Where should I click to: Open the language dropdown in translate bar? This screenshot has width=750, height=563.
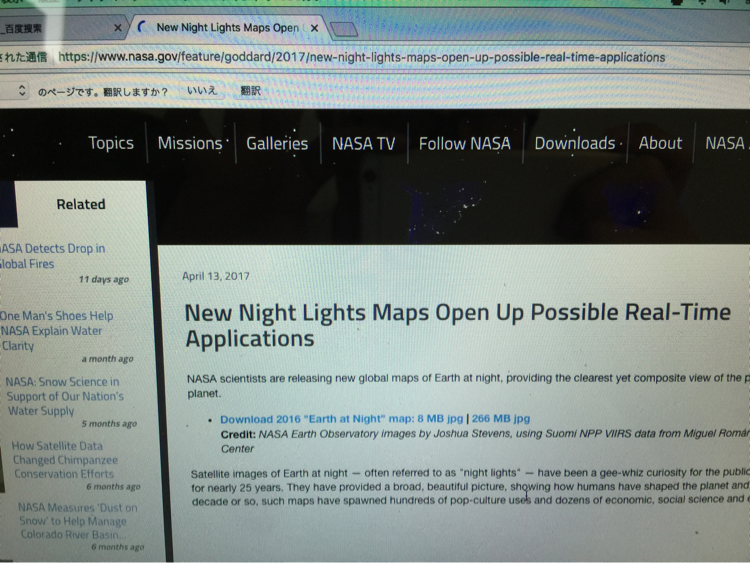point(14,90)
